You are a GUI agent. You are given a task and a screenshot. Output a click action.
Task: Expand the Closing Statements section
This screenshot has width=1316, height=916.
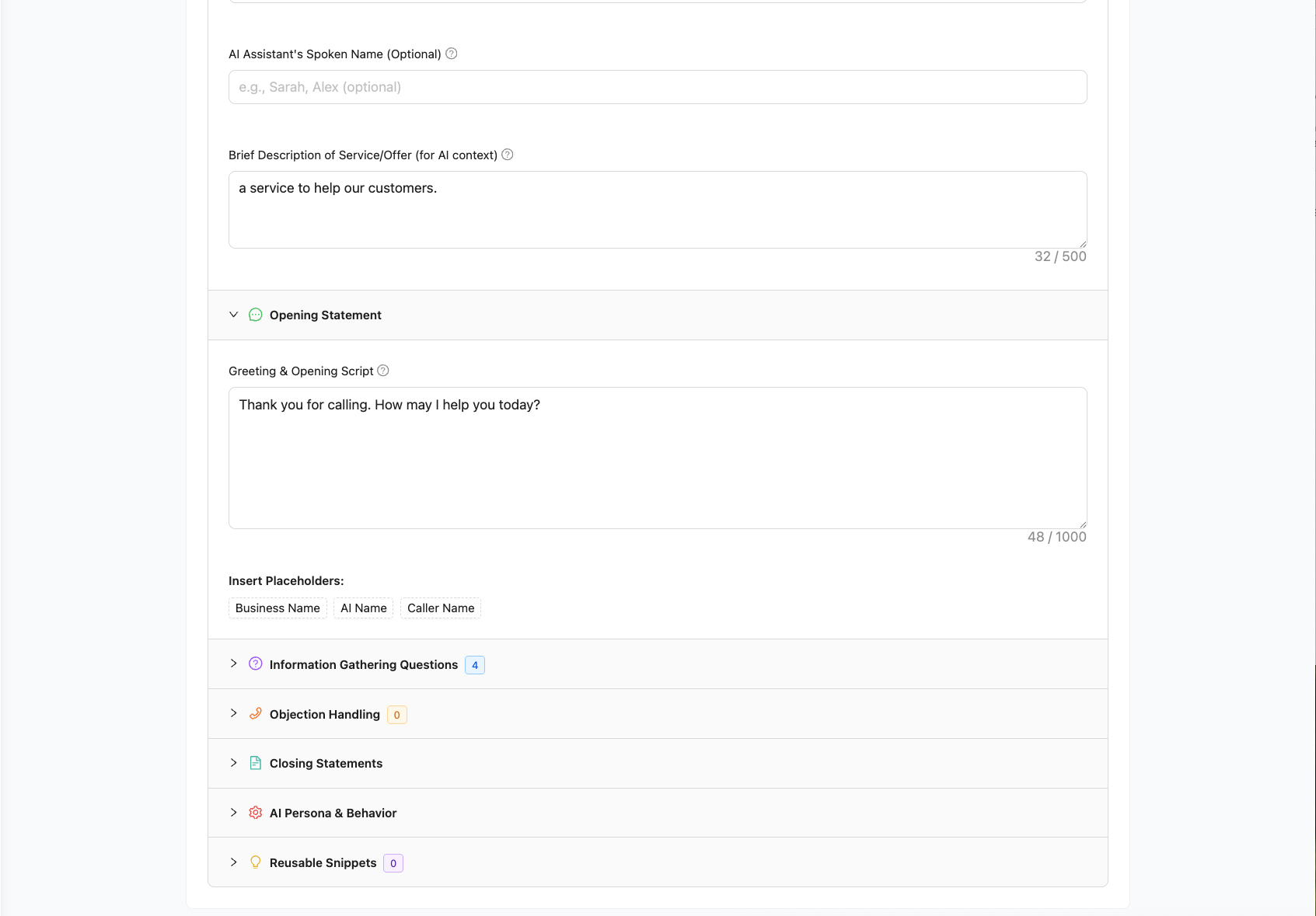click(x=233, y=763)
